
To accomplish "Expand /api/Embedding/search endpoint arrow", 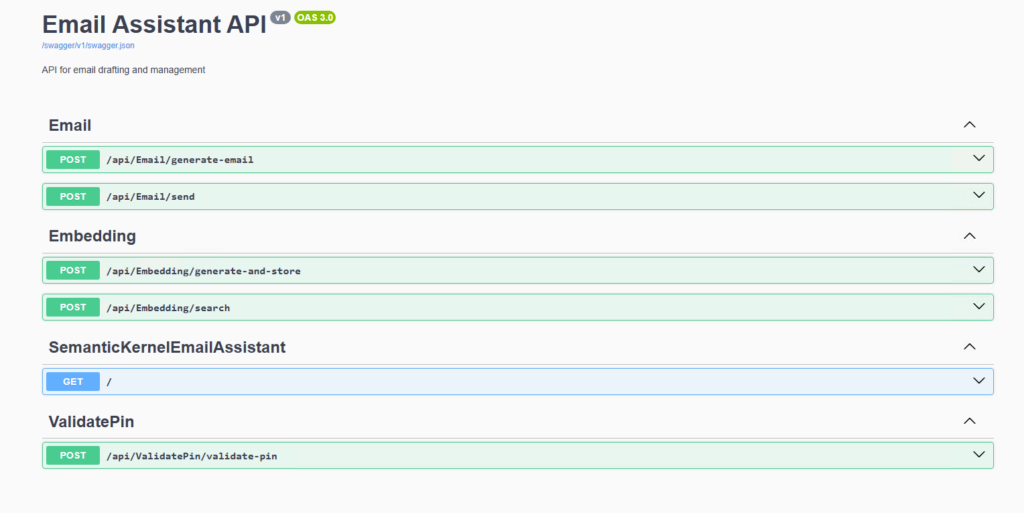I will click(978, 306).
